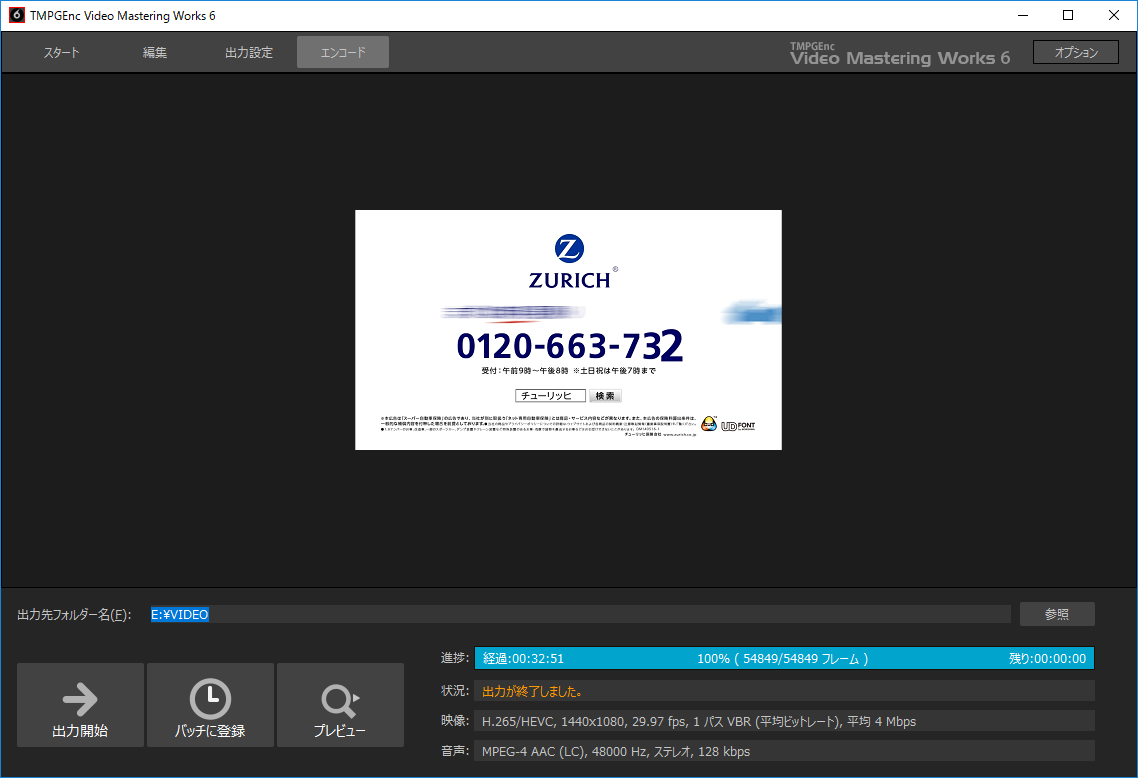Screen dimensions: 1138x778
Task: Click the TMPGEnc app icon in title bar
Action: coord(16,15)
